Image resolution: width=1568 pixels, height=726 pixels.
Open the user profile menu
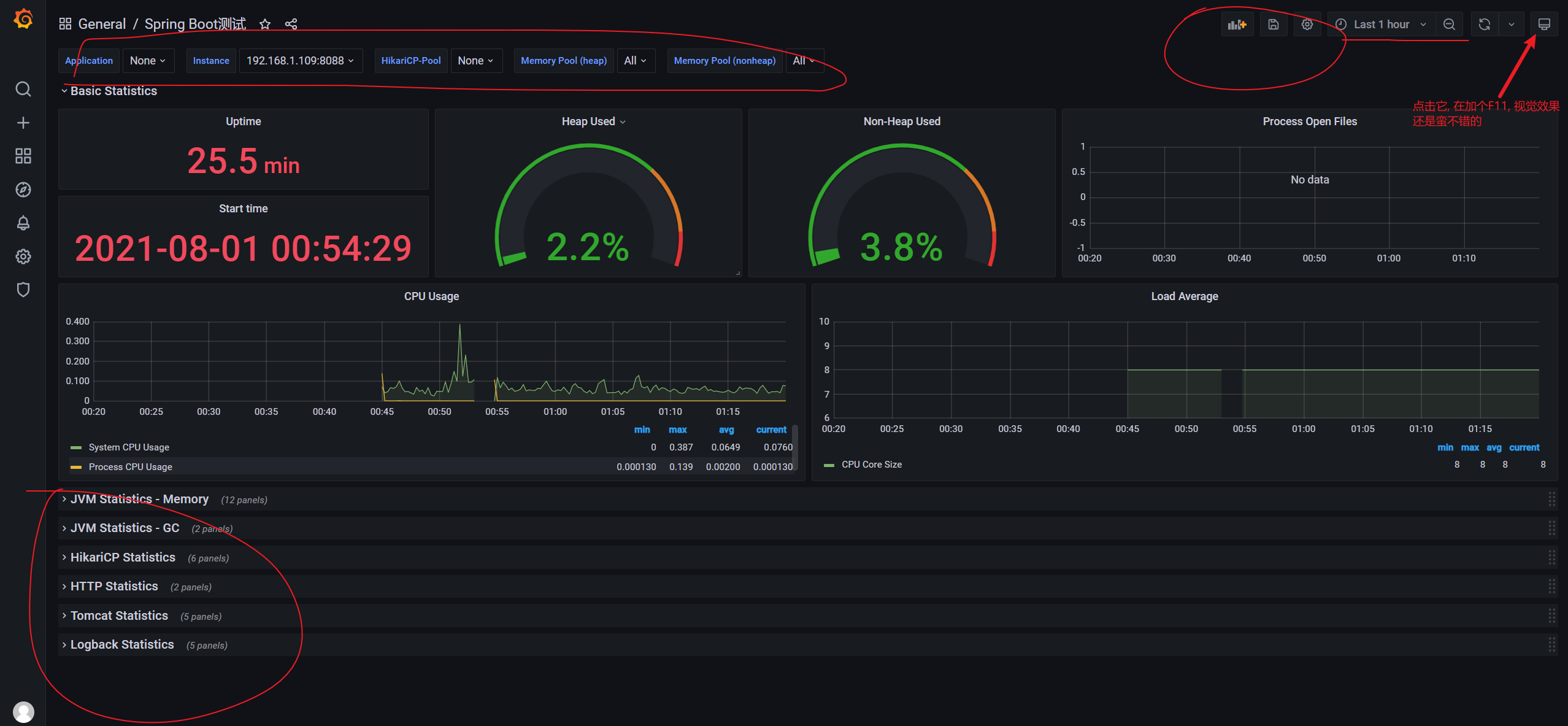tap(23, 711)
